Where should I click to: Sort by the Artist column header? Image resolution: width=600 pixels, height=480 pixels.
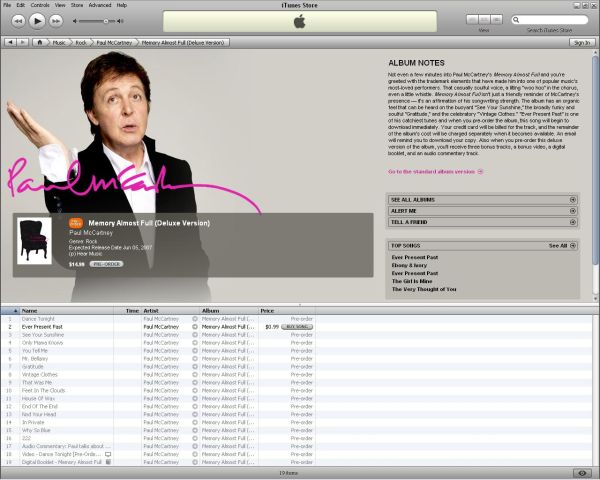click(x=171, y=311)
